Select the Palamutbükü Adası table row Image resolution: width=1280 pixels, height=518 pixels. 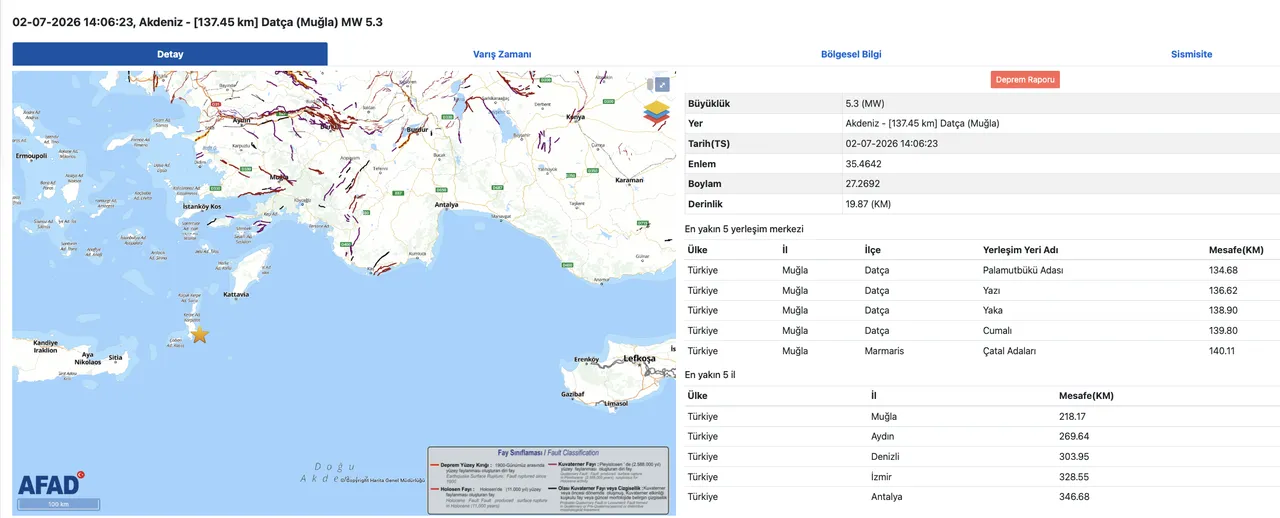tap(982, 270)
